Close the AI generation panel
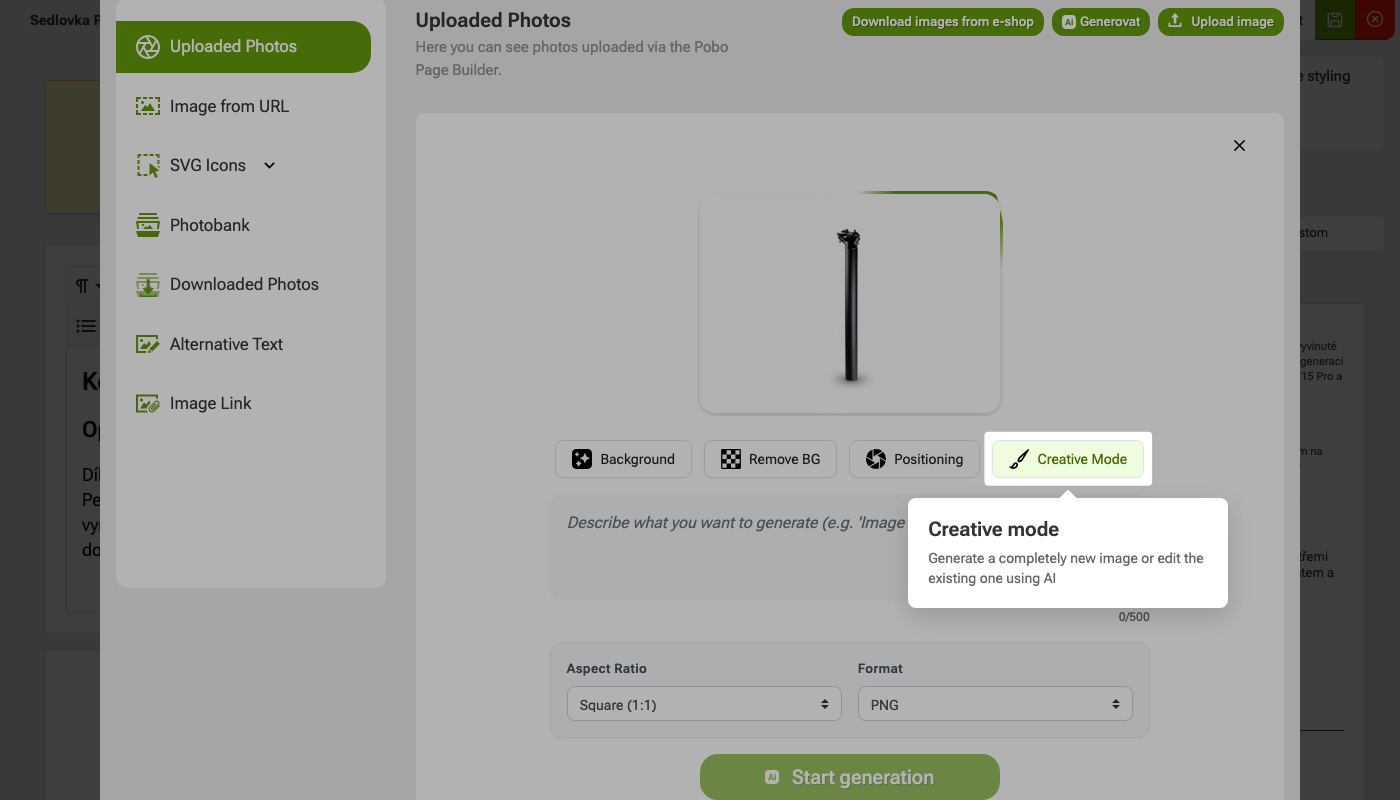Viewport: 1400px width, 800px height. coord(1239,146)
